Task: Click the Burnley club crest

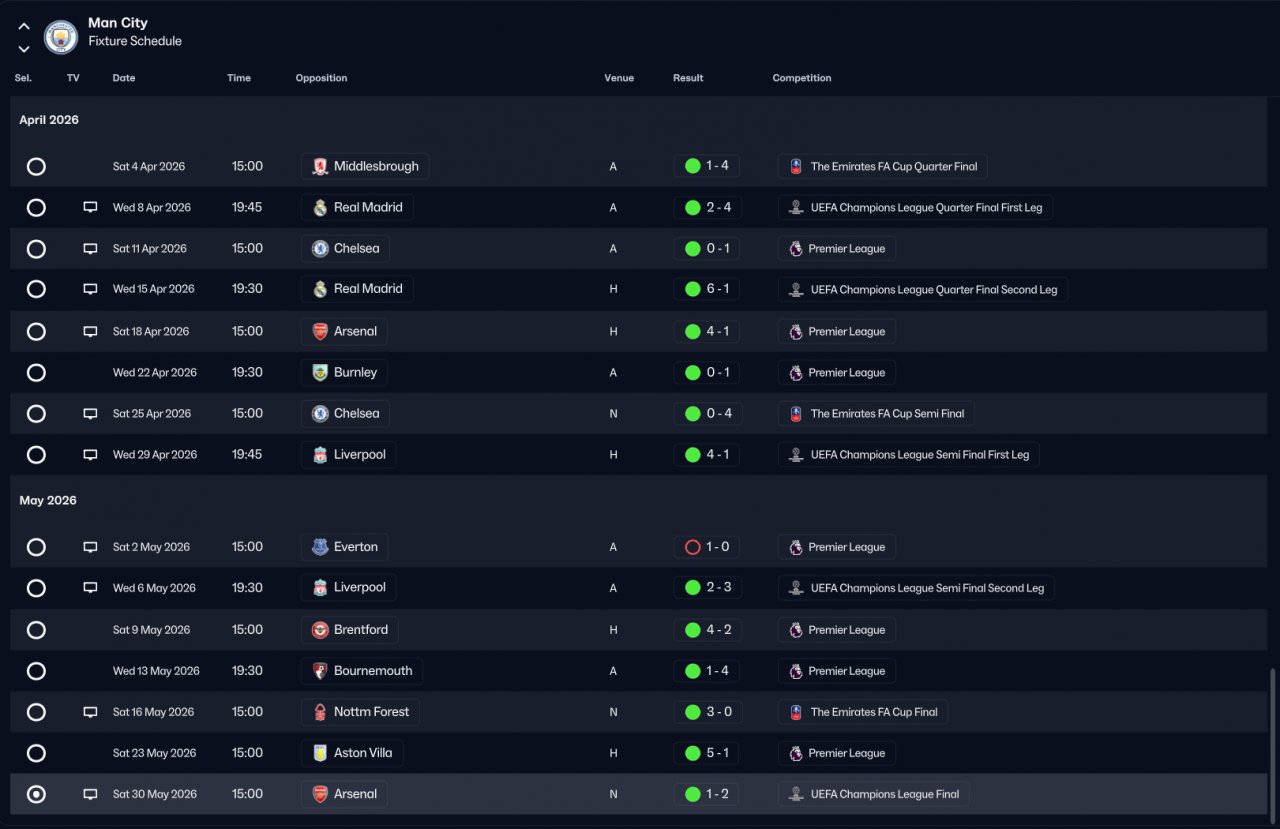Action: coord(320,373)
